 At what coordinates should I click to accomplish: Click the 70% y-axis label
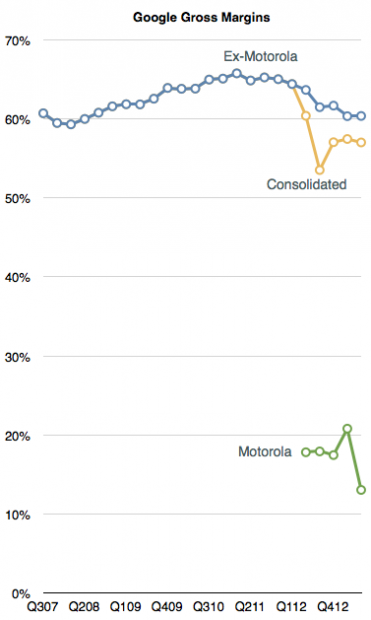pyautogui.click(x=17, y=41)
